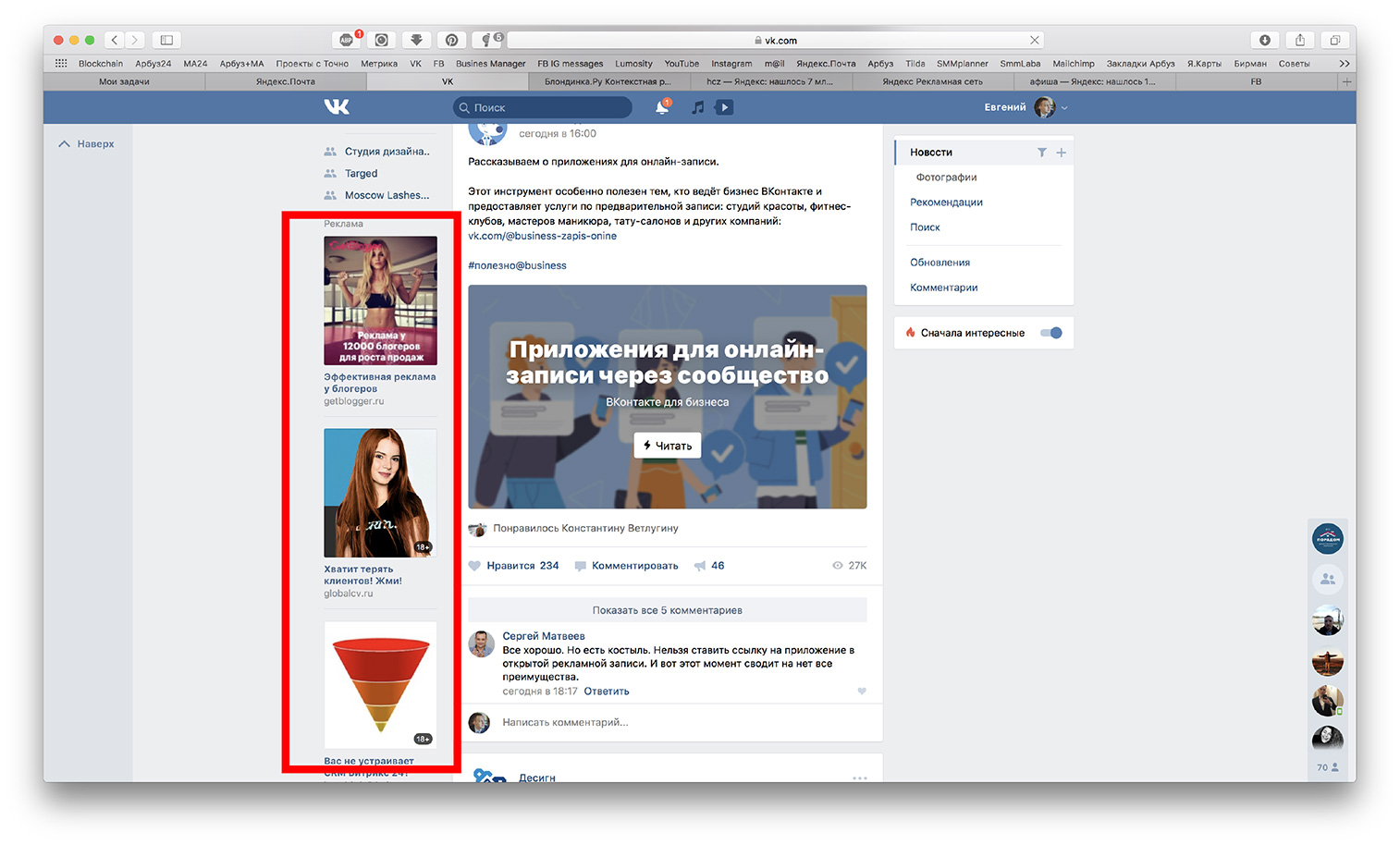Select Обновления in right menu
The image size is (1400, 845).
939,263
